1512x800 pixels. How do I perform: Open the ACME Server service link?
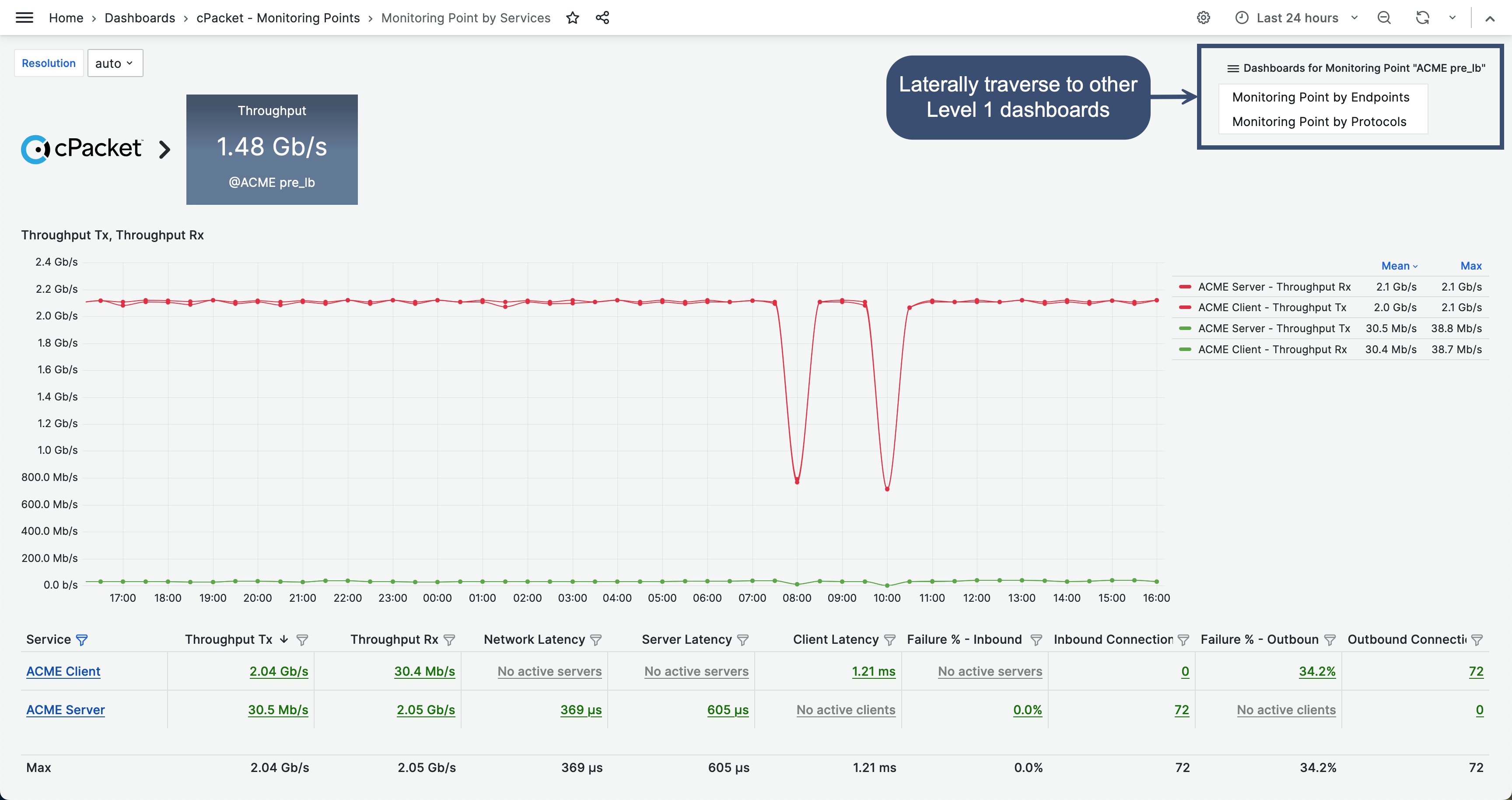[x=65, y=709]
